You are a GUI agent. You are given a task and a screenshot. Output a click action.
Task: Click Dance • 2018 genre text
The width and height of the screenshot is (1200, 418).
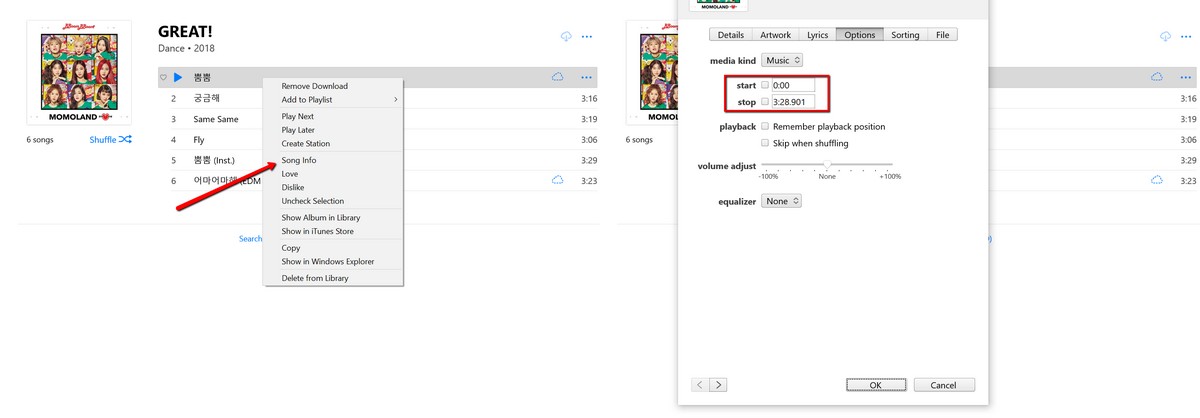pyautogui.click(x=186, y=48)
